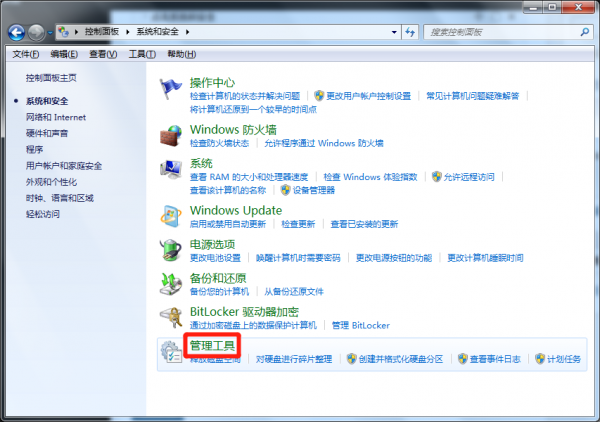The width and height of the screenshot is (600, 422).
Task: Click the address bar refresh button
Action: point(410,32)
